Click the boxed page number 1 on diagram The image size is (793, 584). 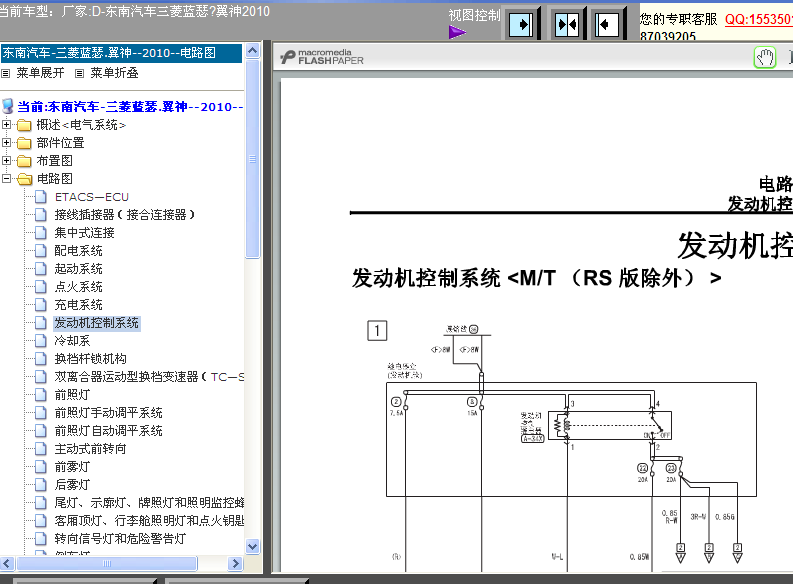tap(377, 331)
